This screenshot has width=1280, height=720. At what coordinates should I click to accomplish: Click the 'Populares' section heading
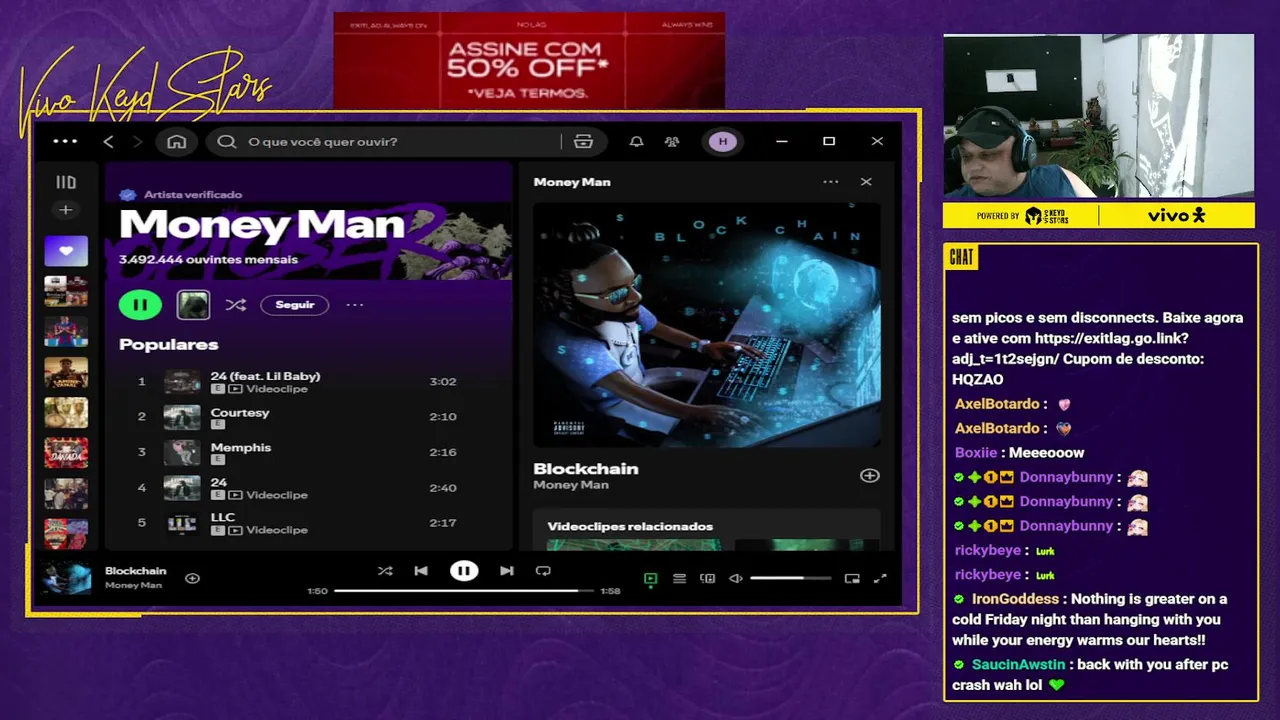tap(169, 344)
